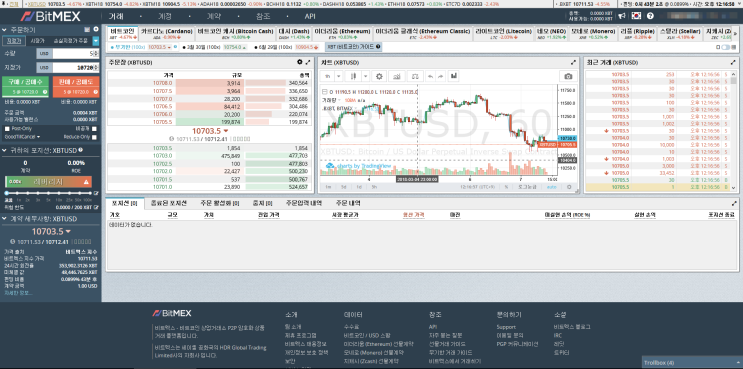The width and height of the screenshot is (743, 369).
Task: Maximize the positions panel
Action: click(734, 203)
